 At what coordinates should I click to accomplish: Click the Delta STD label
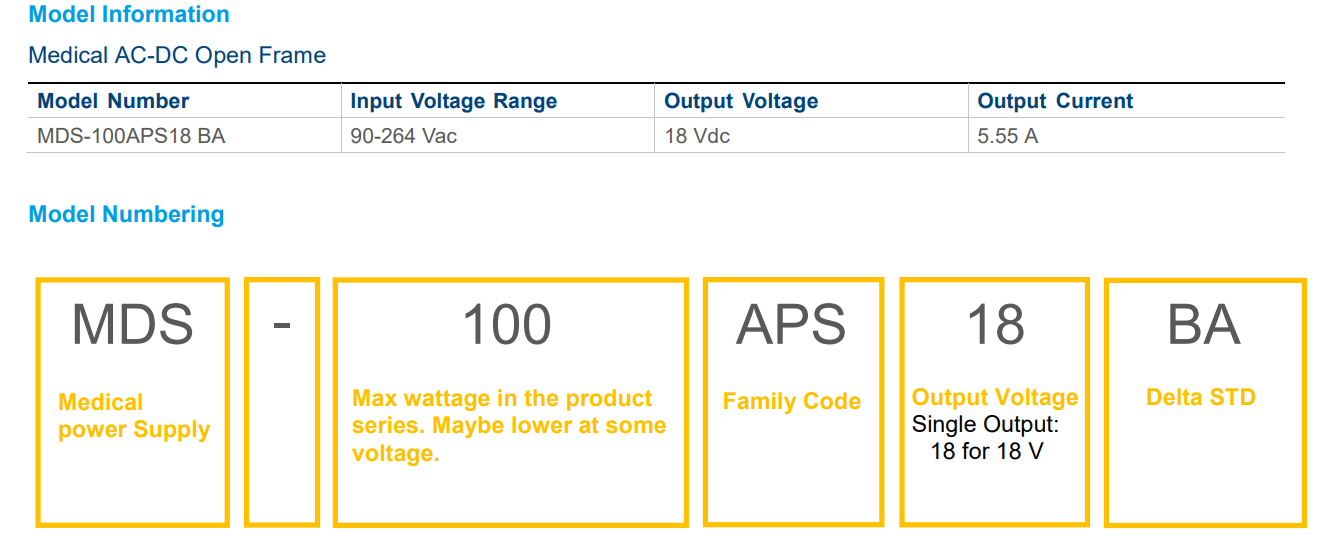coord(1200,397)
